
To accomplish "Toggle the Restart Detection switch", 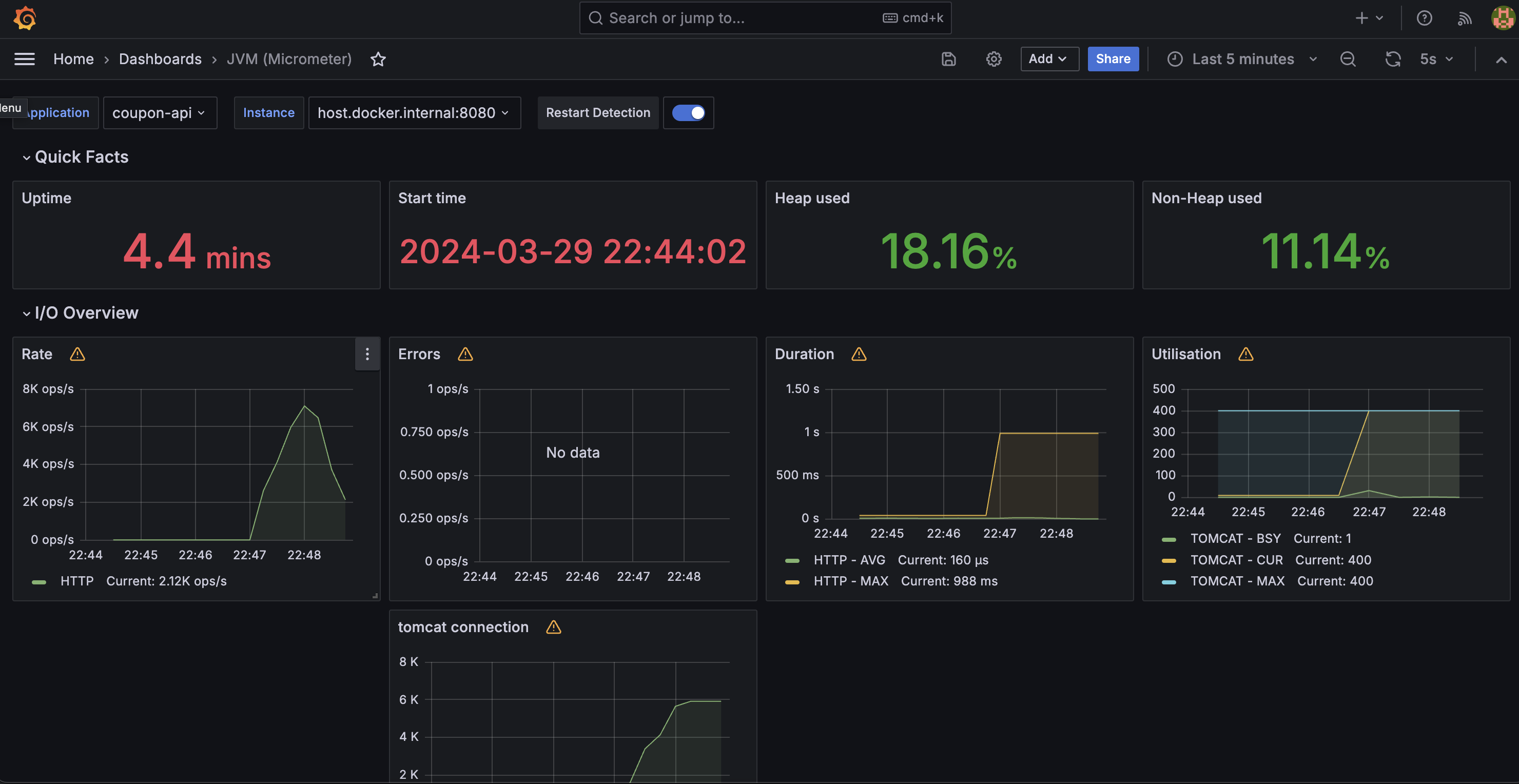I will click(x=688, y=112).
